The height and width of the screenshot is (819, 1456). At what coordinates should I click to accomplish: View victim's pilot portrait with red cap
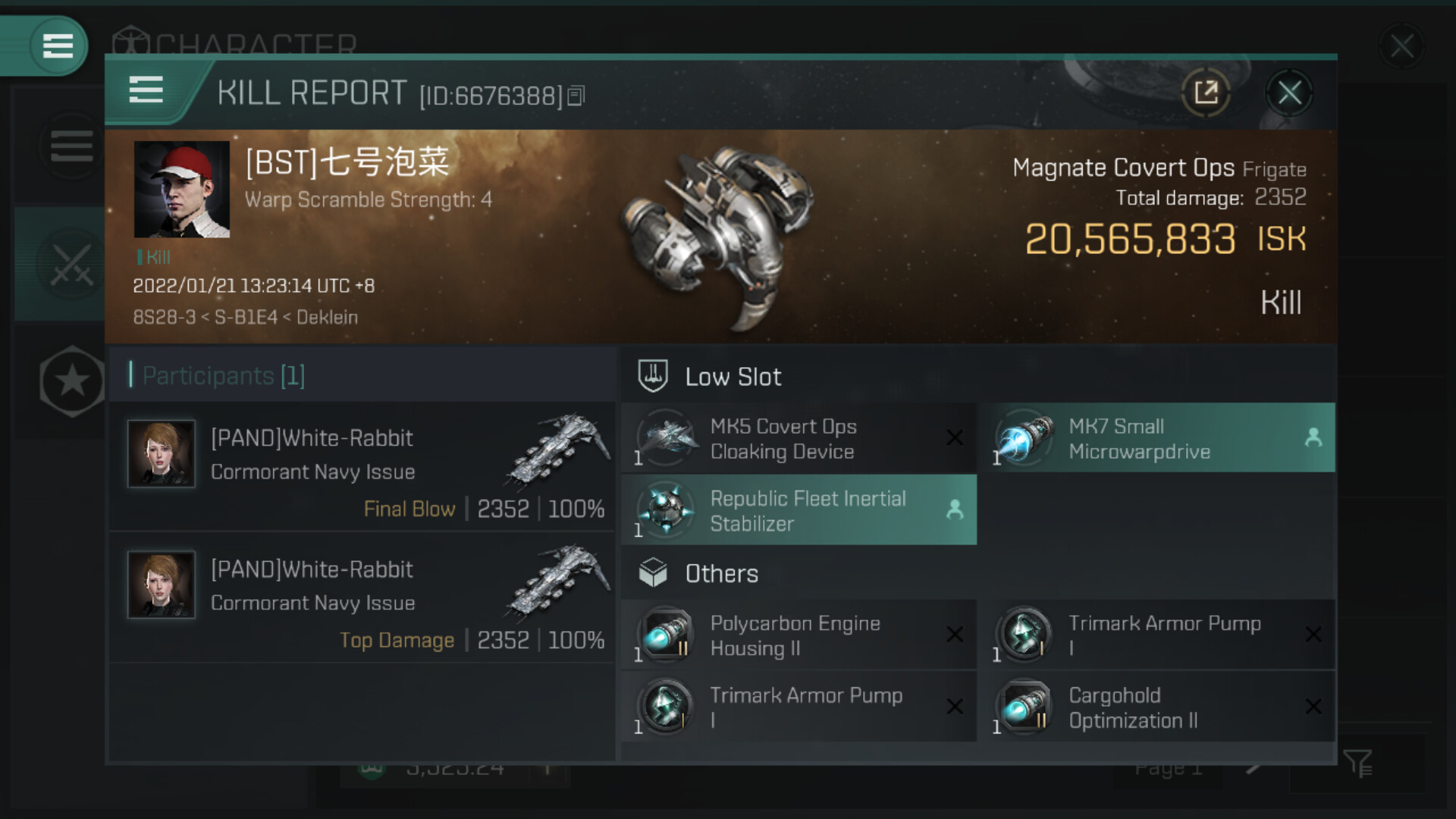click(x=182, y=190)
